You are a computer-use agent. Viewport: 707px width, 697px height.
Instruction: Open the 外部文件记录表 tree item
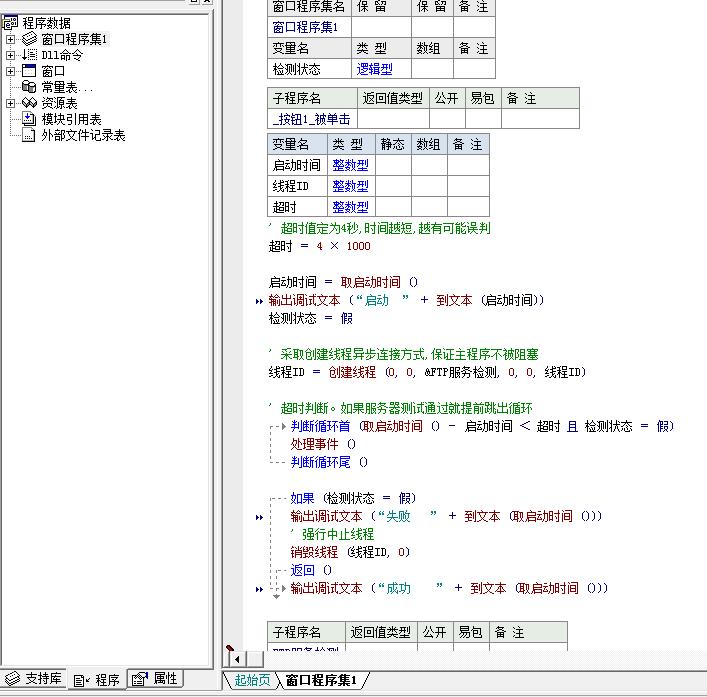(x=83, y=135)
